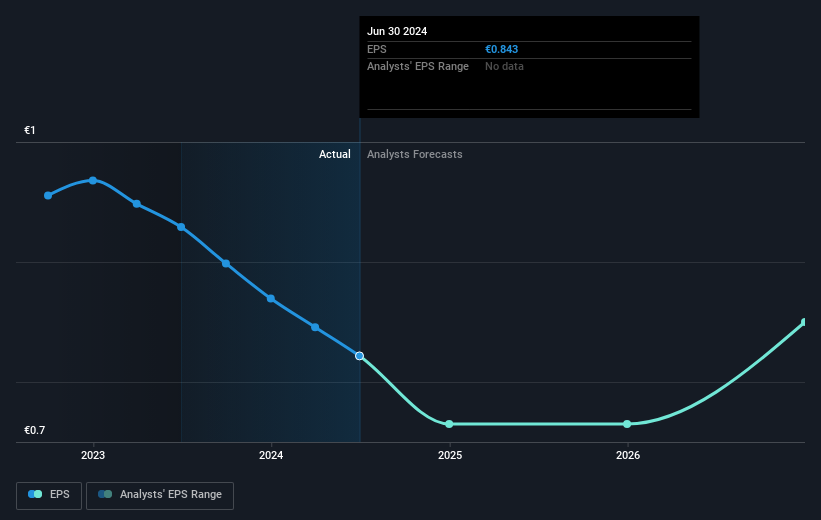Toggle the Analysts' EPS Range legend series
Viewport: 821px width, 520px height.
[x=160, y=495]
